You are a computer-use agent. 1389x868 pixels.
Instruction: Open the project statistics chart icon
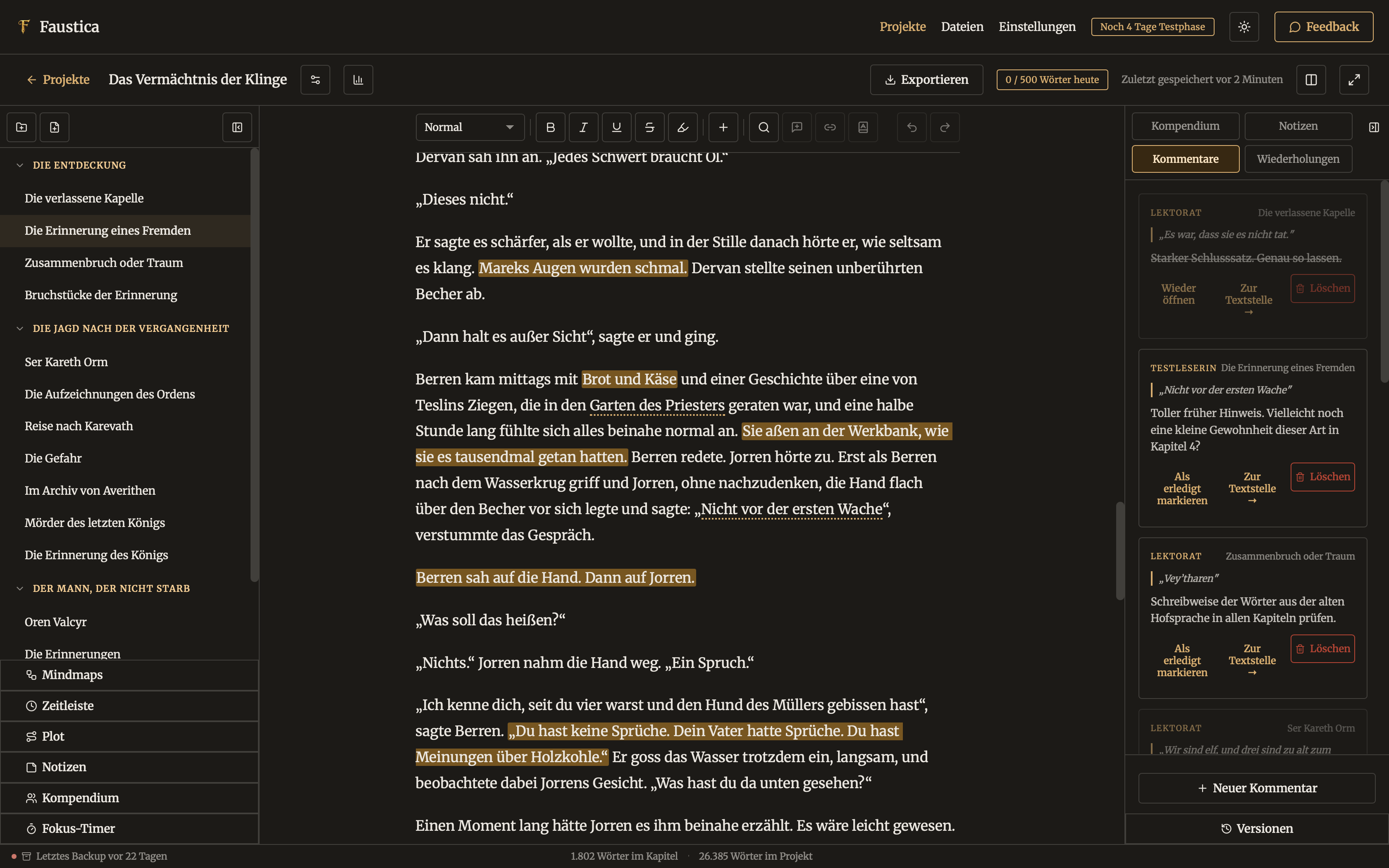[x=358, y=79]
